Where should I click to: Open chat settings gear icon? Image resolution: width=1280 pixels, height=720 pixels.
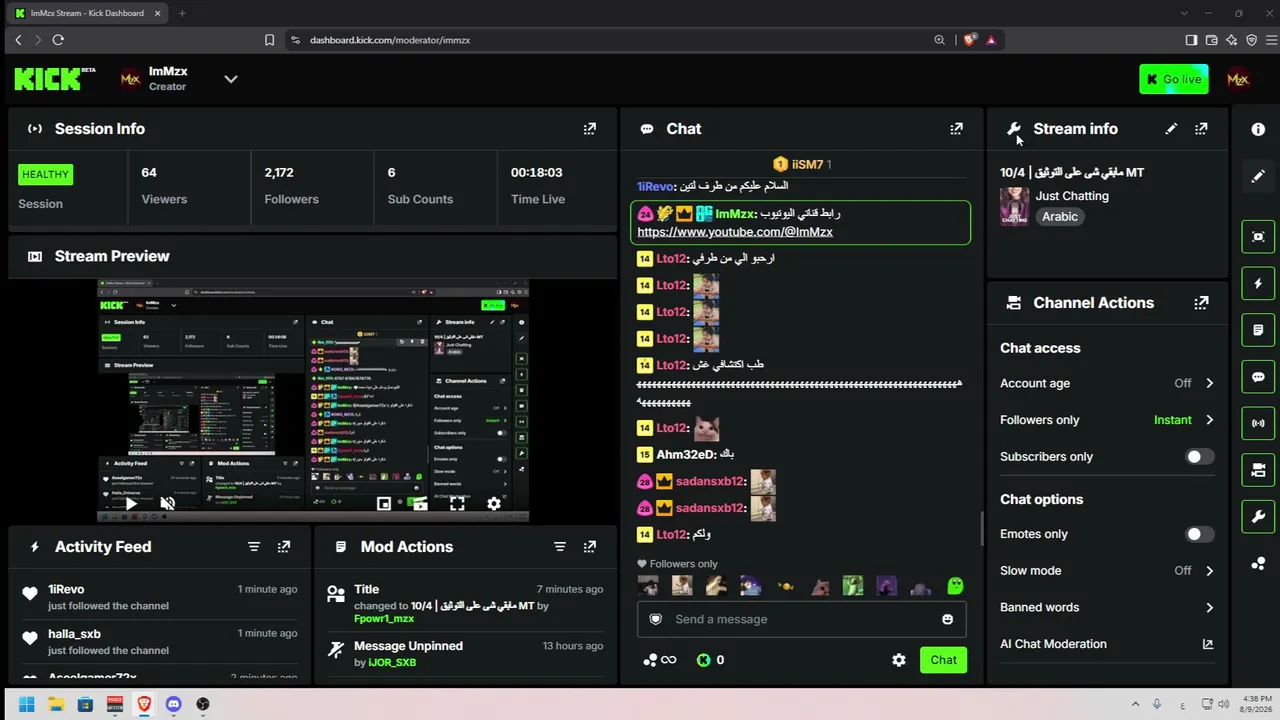tap(899, 660)
